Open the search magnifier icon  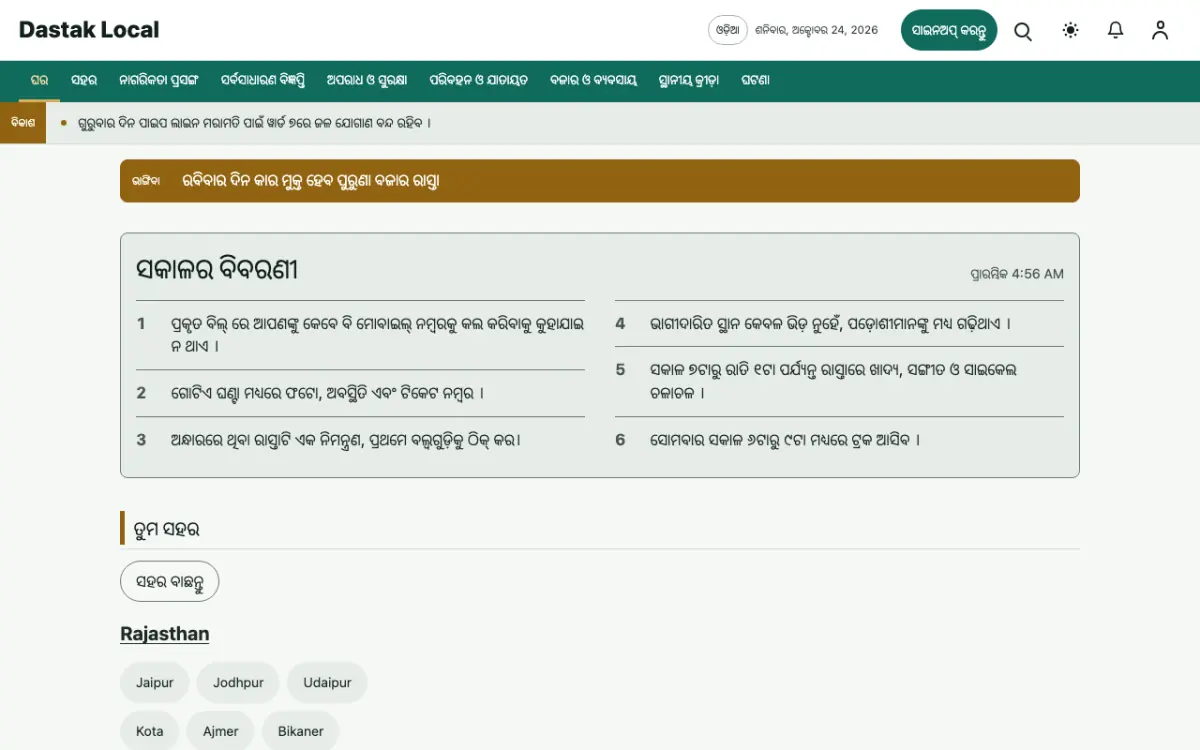pos(1023,30)
